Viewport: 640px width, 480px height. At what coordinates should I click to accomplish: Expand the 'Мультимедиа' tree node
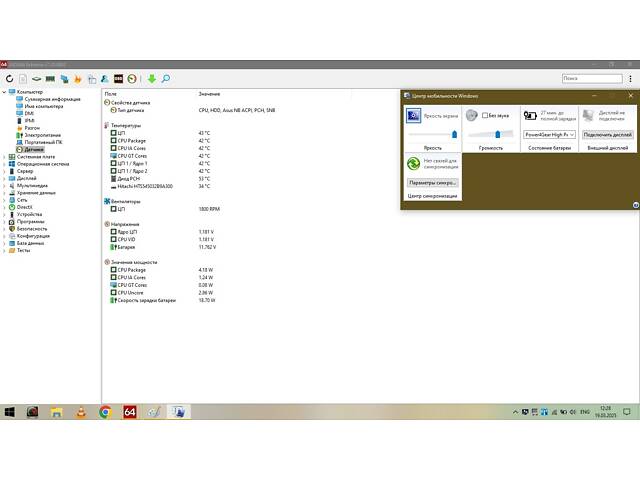point(4,186)
